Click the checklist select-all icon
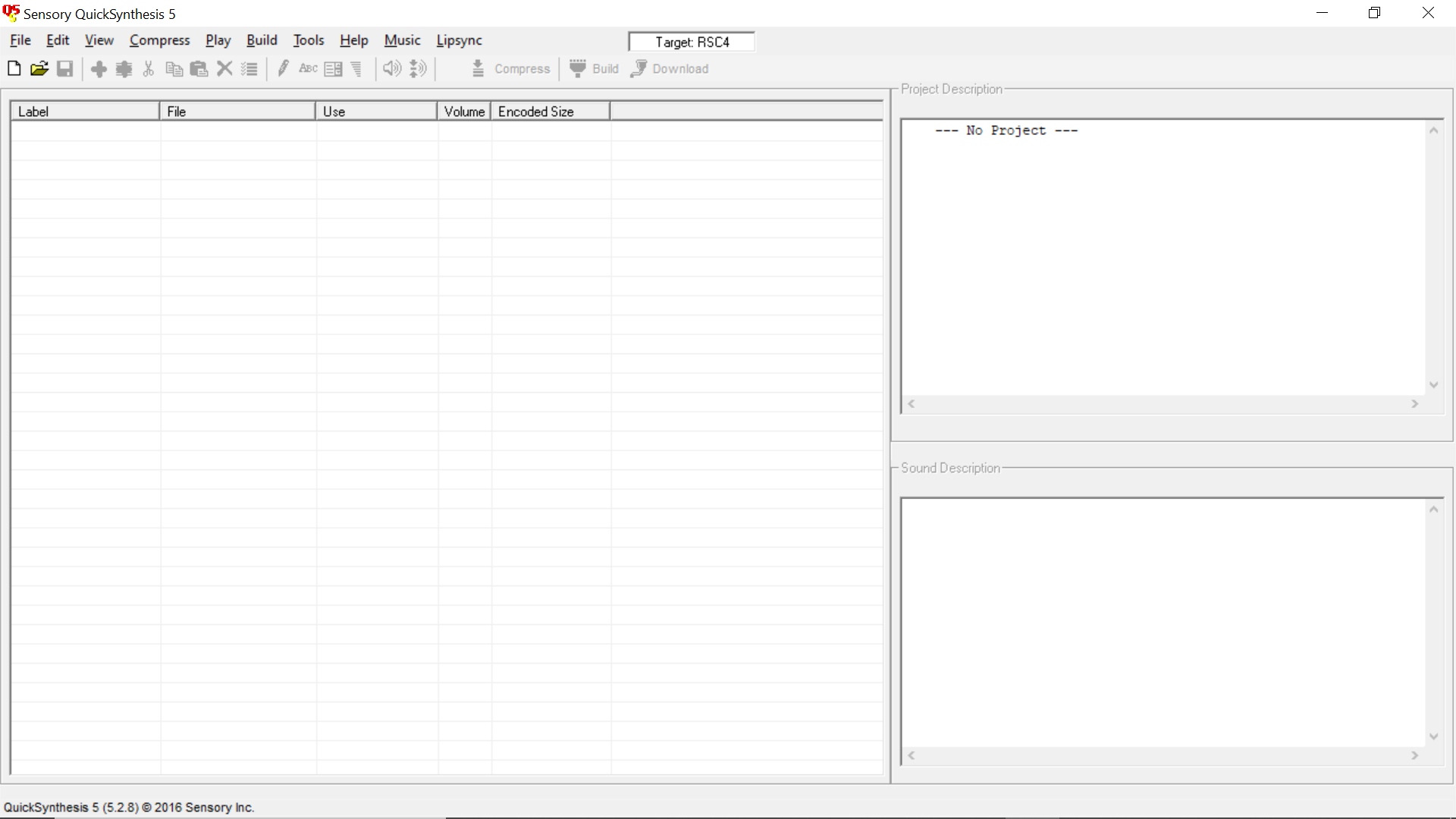Screen dimensions: 1456x819 [x=249, y=69]
